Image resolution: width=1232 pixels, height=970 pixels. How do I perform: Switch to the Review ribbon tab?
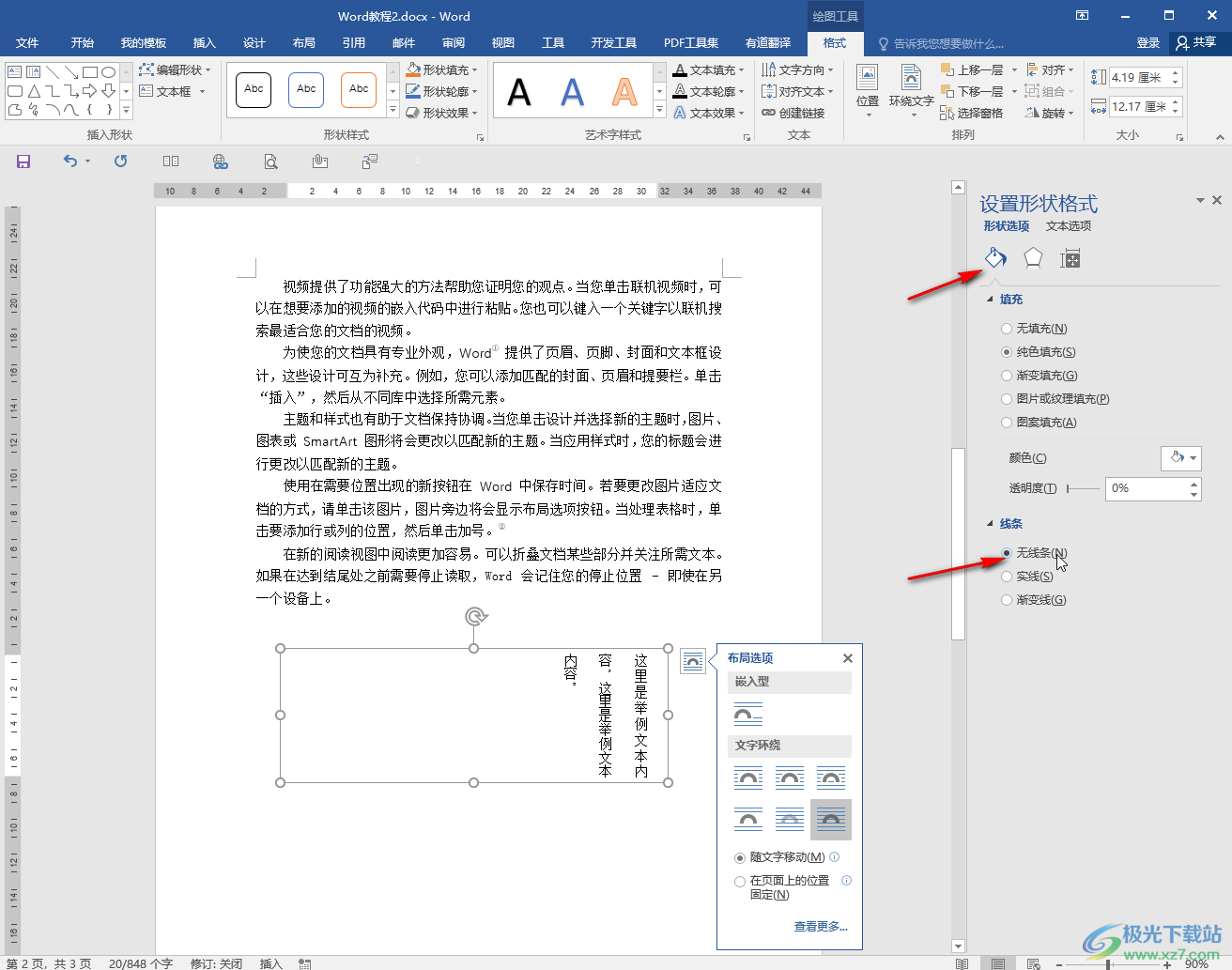point(454,43)
